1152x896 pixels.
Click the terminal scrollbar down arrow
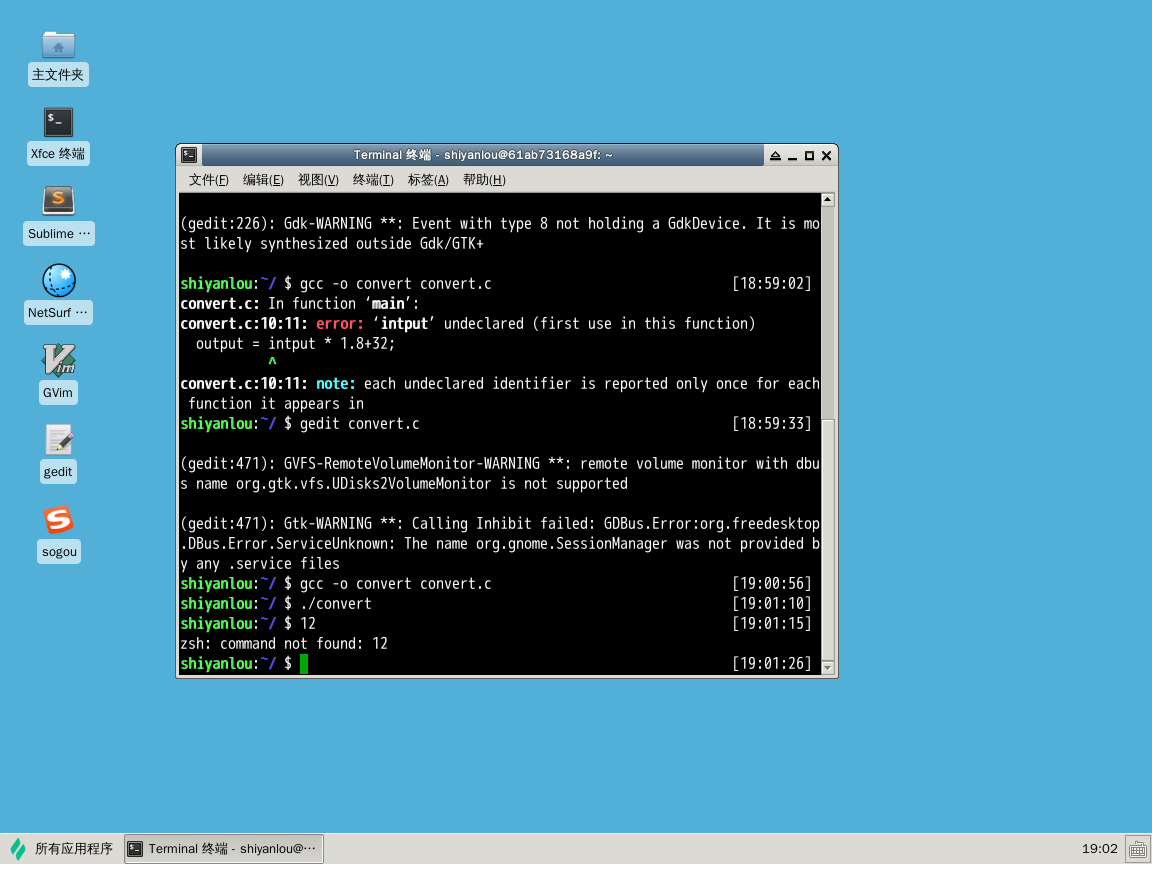pos(827,667)
